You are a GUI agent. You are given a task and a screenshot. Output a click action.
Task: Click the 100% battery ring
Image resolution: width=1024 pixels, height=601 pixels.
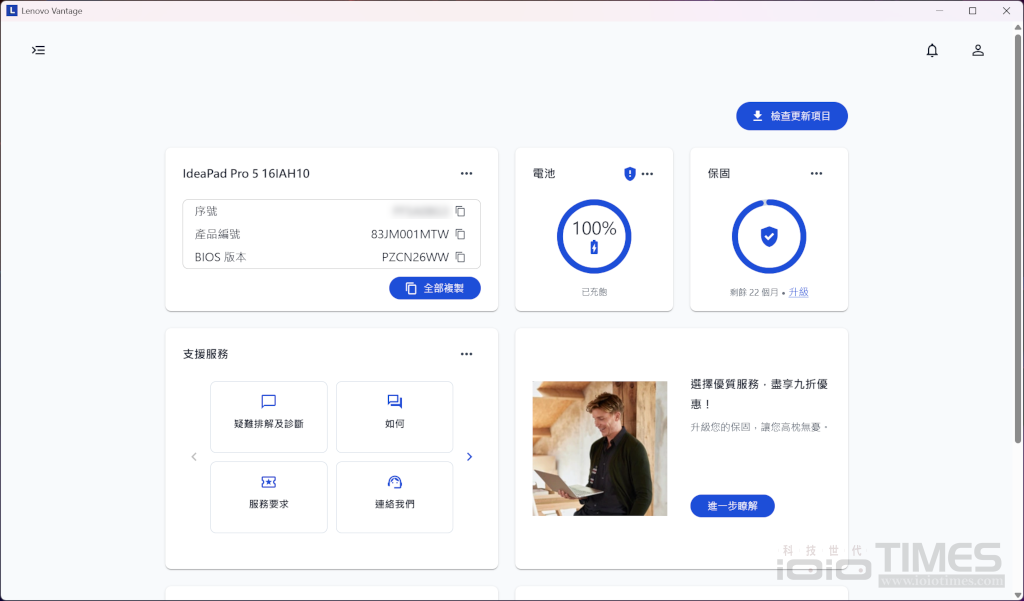point(594,236)
